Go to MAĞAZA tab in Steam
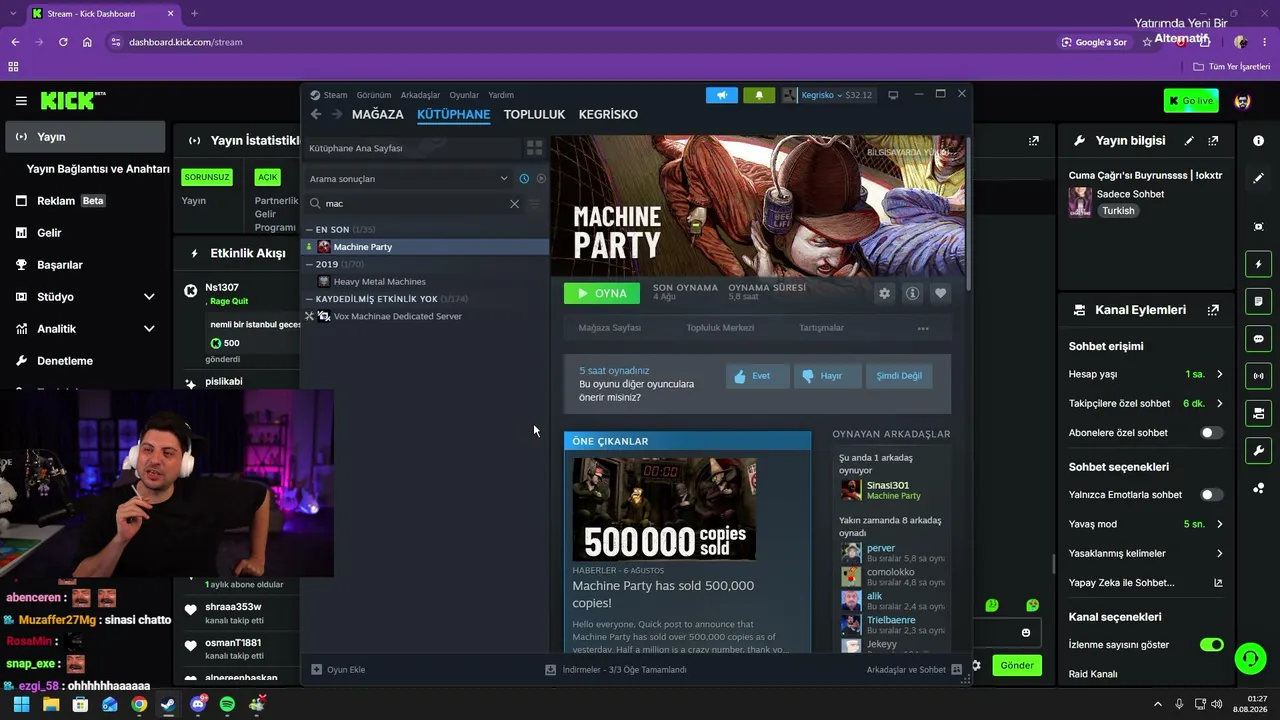Image resolution: width=1280 pixels, height=720 pixels. tap(378, 114)
